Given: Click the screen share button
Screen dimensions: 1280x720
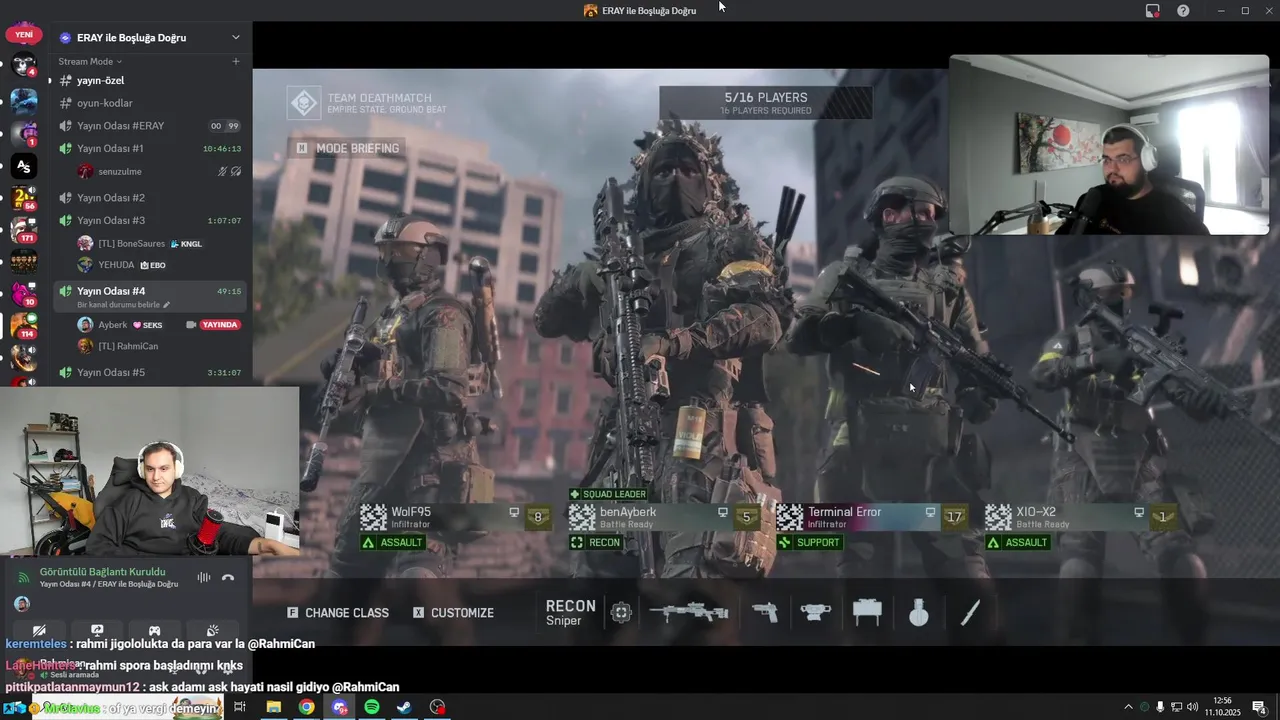Looking at the screenshot, I should coord(97,631).
